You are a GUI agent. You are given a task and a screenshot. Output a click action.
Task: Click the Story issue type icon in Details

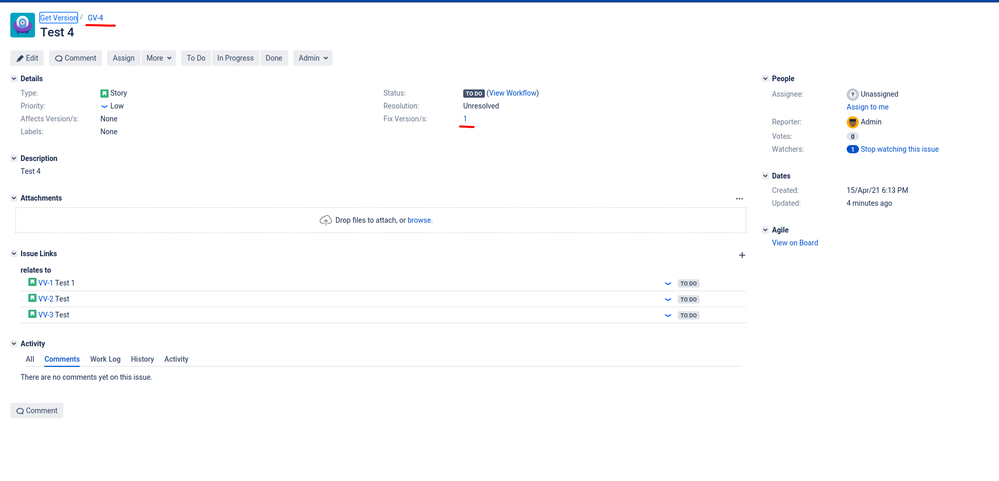104,93
